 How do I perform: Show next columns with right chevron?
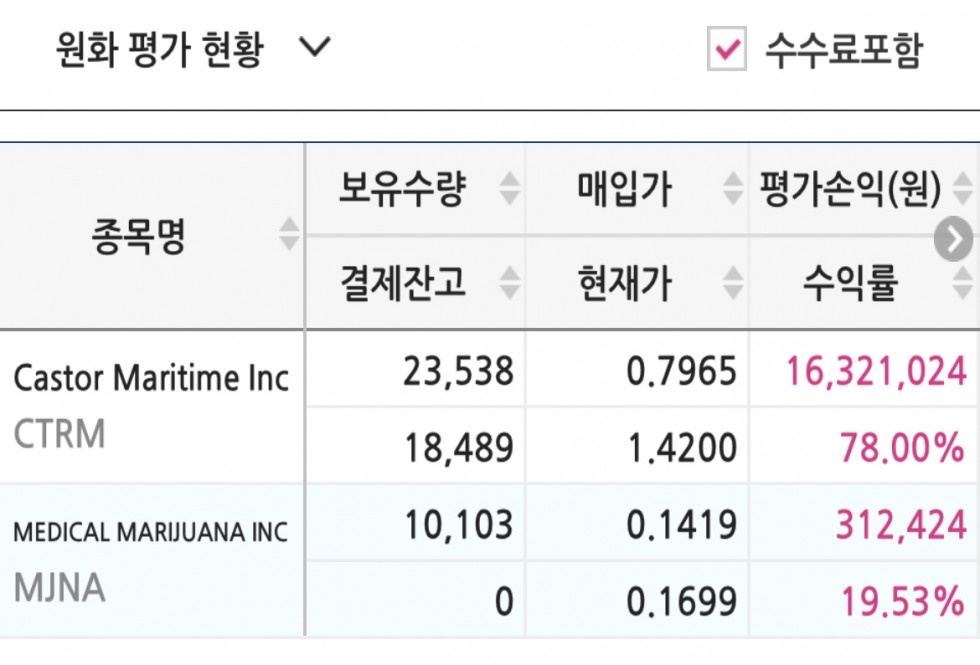(954, 238)
